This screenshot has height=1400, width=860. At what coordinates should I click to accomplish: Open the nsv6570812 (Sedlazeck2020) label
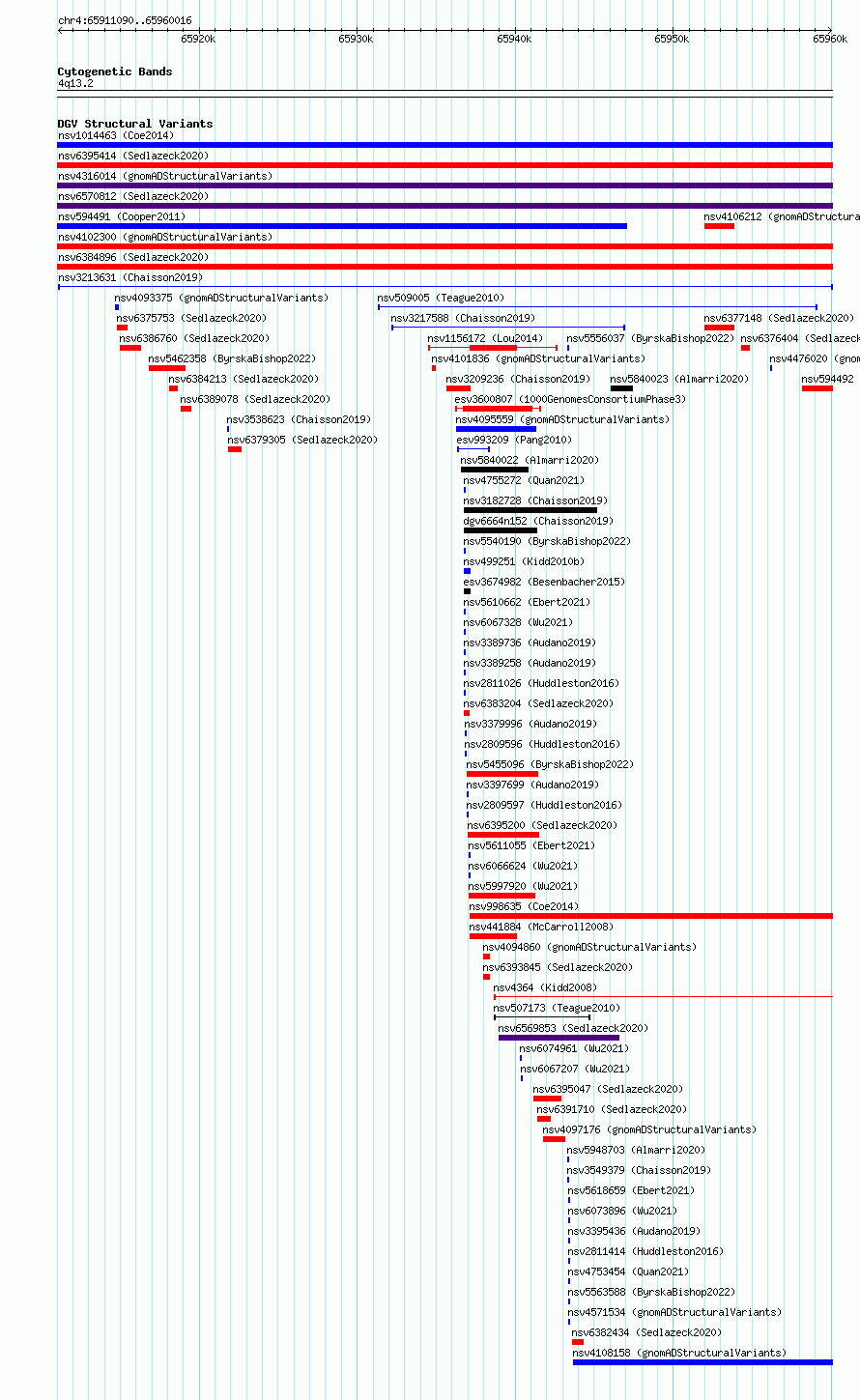[x=133, y=196]
